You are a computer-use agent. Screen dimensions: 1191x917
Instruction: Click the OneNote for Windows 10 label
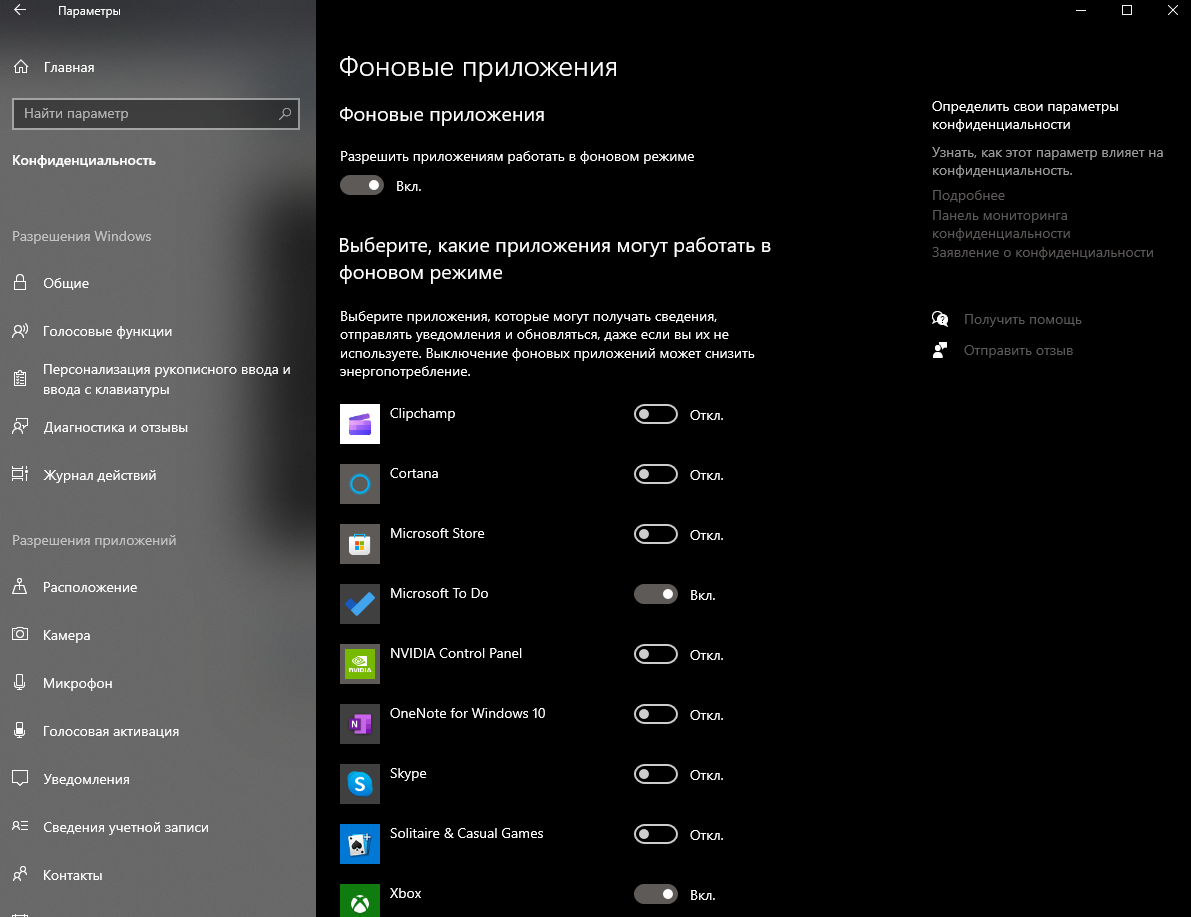(467, 713)
